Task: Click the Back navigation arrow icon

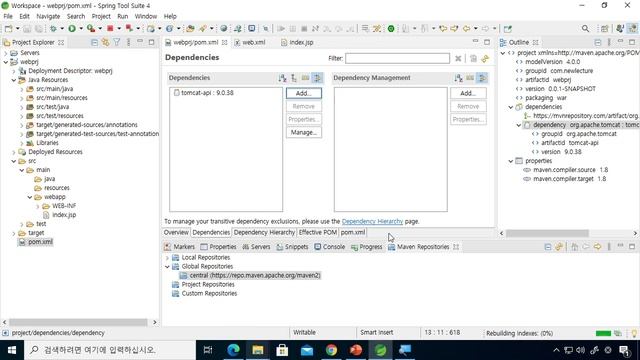Action: pos(466,29)
